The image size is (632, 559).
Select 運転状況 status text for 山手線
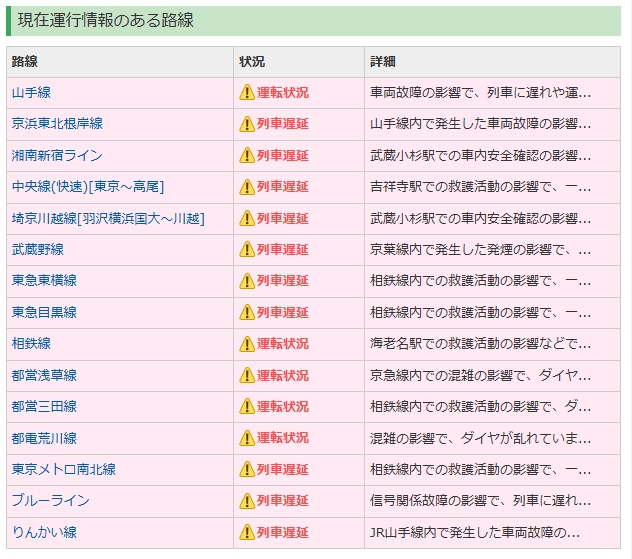tap(283, 93)
